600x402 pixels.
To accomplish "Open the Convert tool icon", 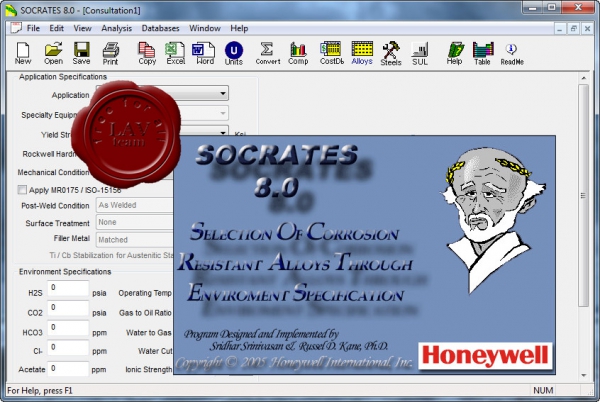I will coord(267,53).
